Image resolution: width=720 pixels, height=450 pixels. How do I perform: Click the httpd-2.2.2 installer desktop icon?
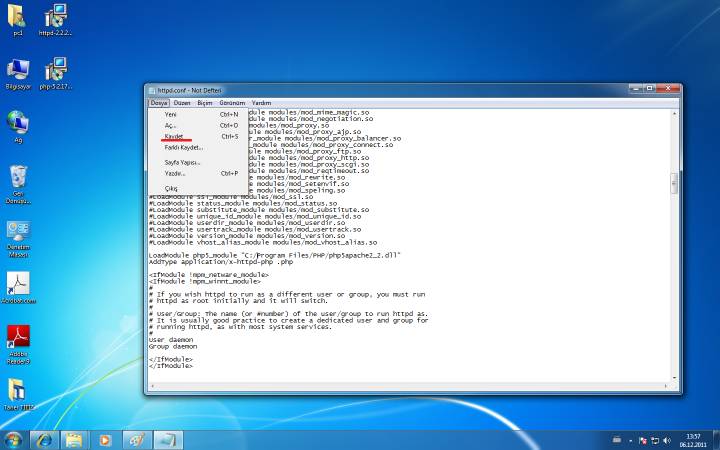[x=56, y=17]
